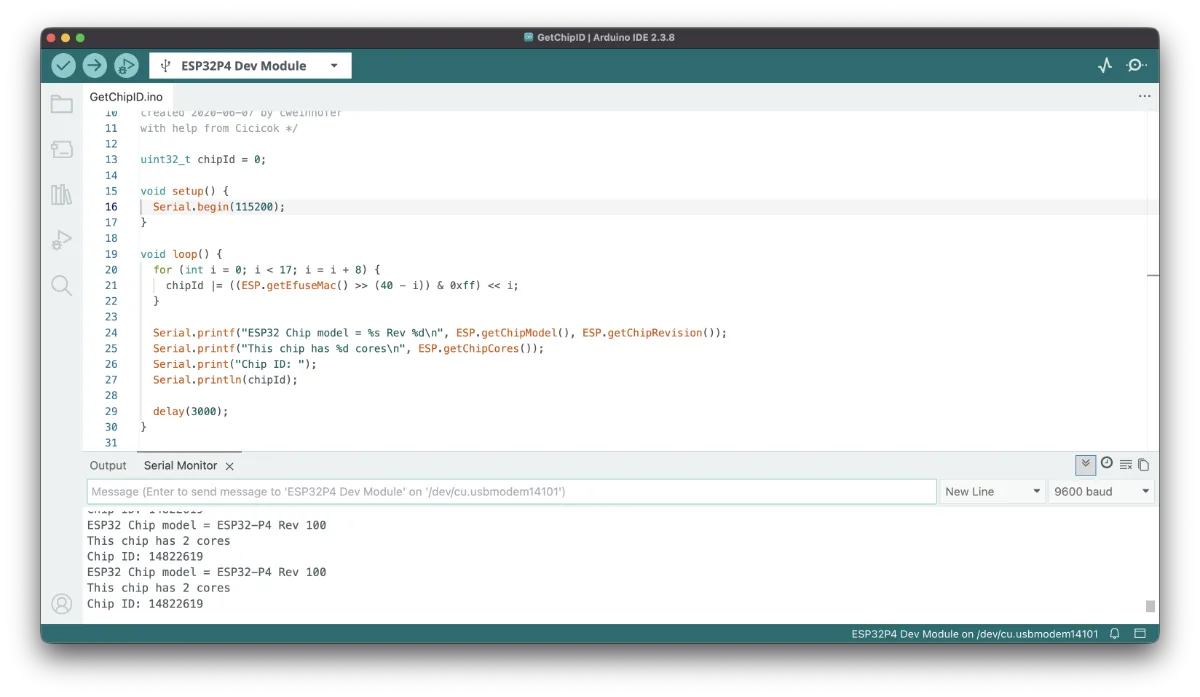The height and width of the screenshot is (697, 1200).
Task: Open the Serial Plotter icon
Action: click(x=1104, y=66)
